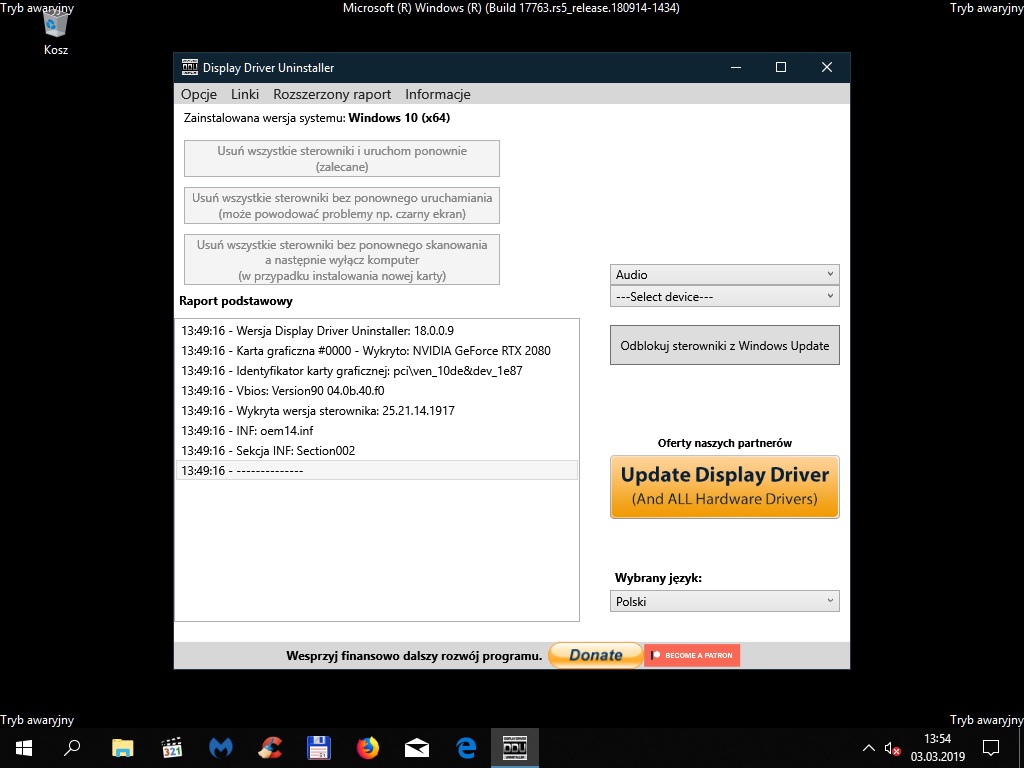Maximize the Display Driver Uninstaller window
This screenshot has width=1024, height=768.
click(781, 67)
